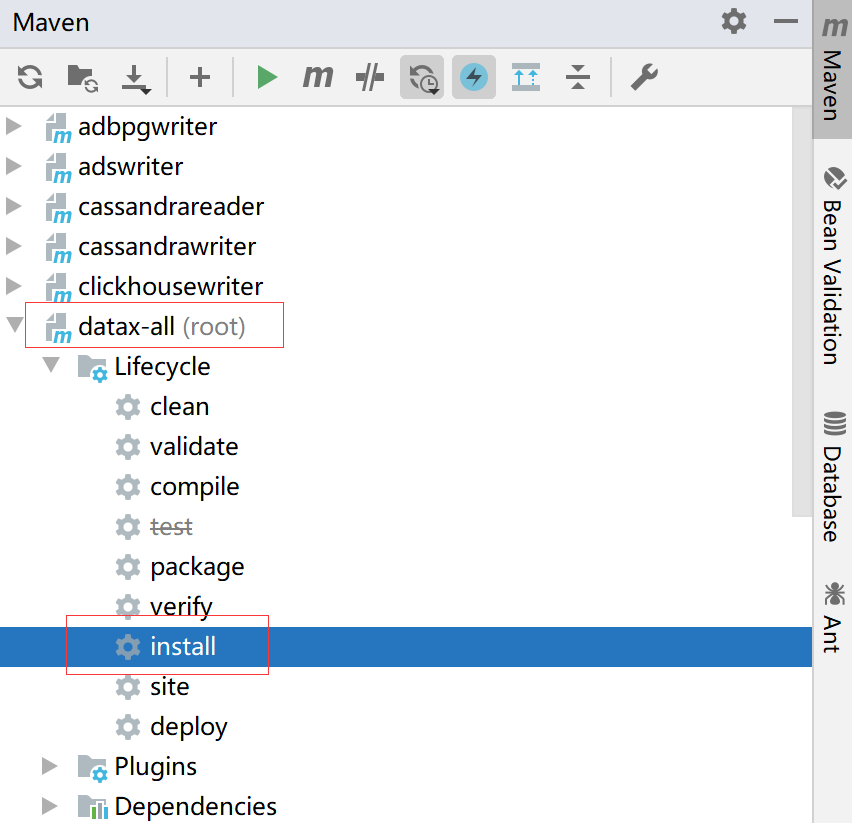Click the Maven panel title
The width and height of the screenshot is (852, 823).
pyautogui.click(x=51, y=23)
